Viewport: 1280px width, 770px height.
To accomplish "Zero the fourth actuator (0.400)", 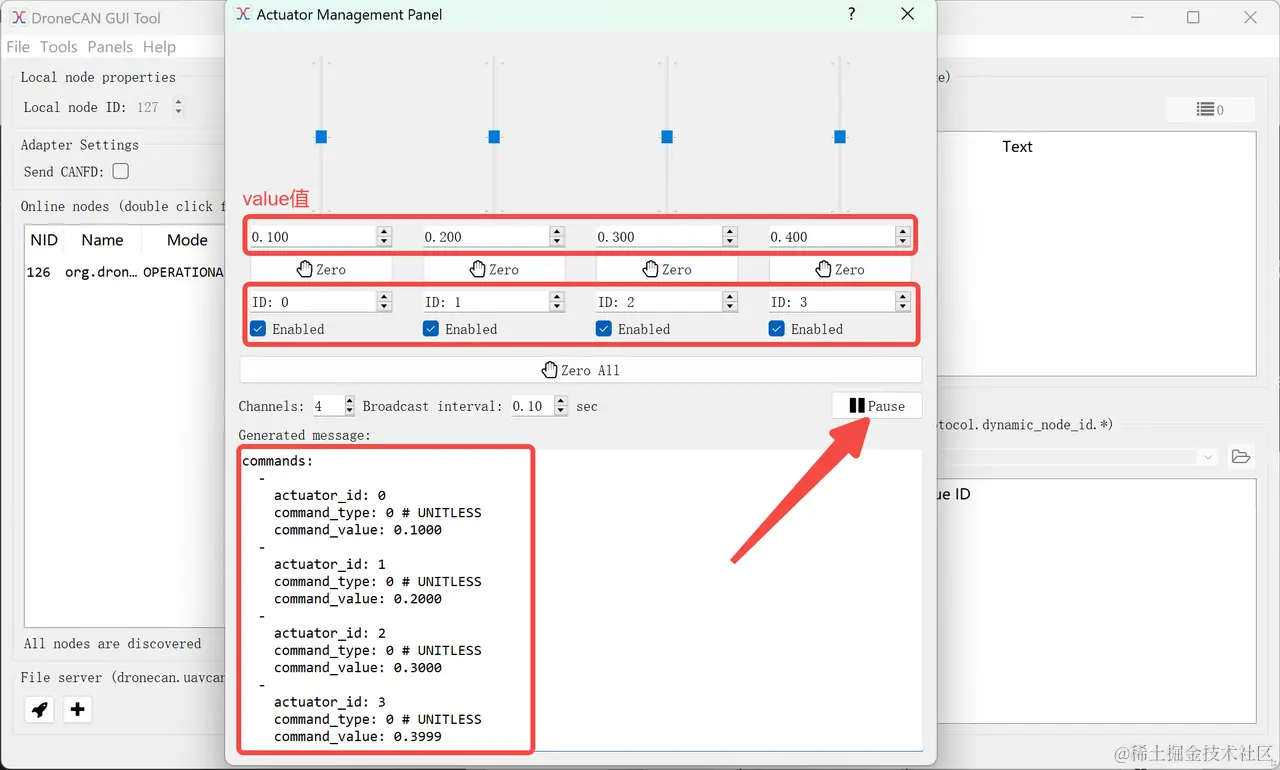I will [840, 269].
